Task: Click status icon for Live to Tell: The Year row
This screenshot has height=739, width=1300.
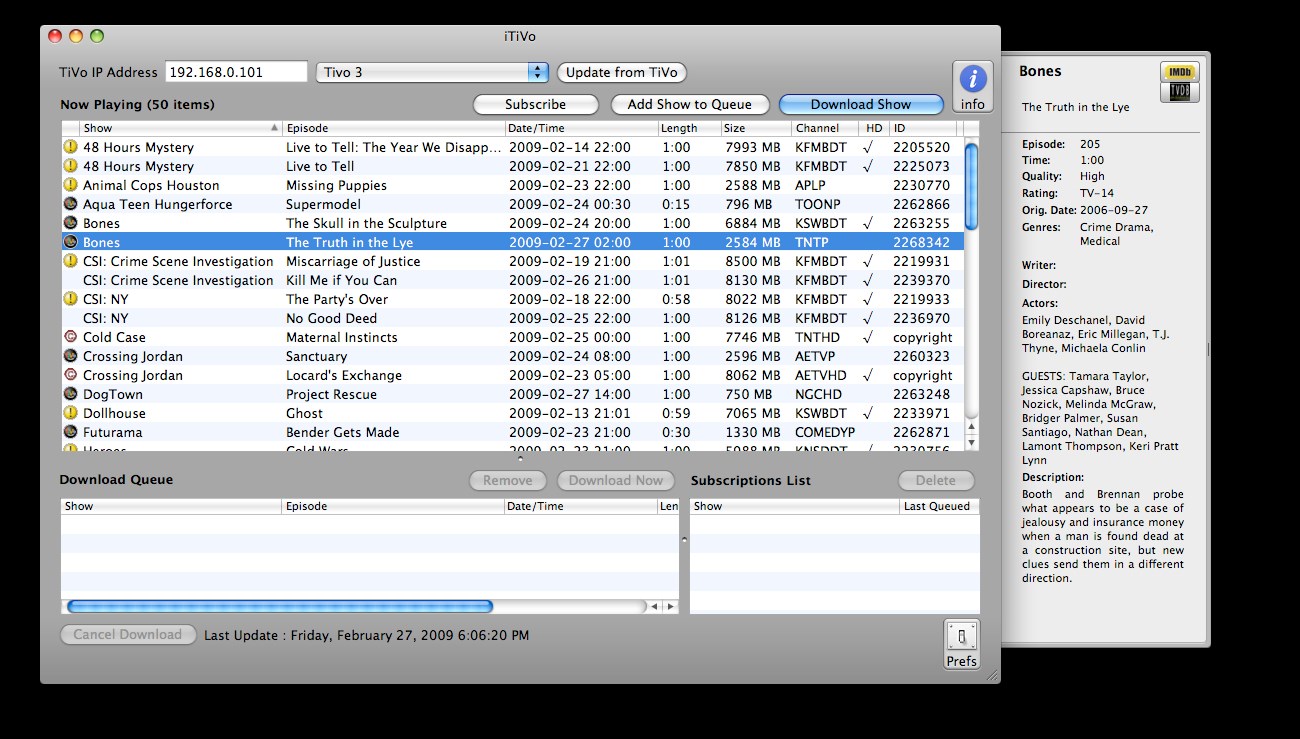Action: click(x=71, y=147)
